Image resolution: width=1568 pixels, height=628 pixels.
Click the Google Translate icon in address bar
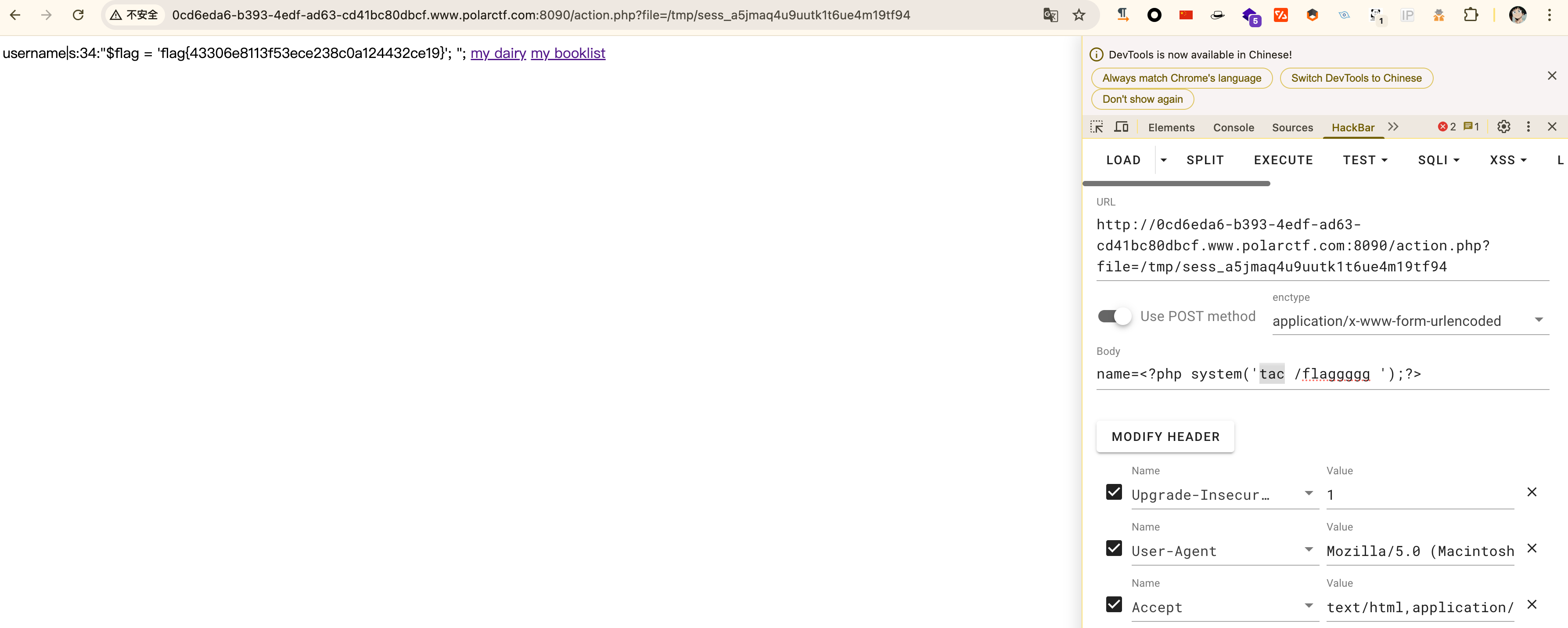[x=1050, y=14]
